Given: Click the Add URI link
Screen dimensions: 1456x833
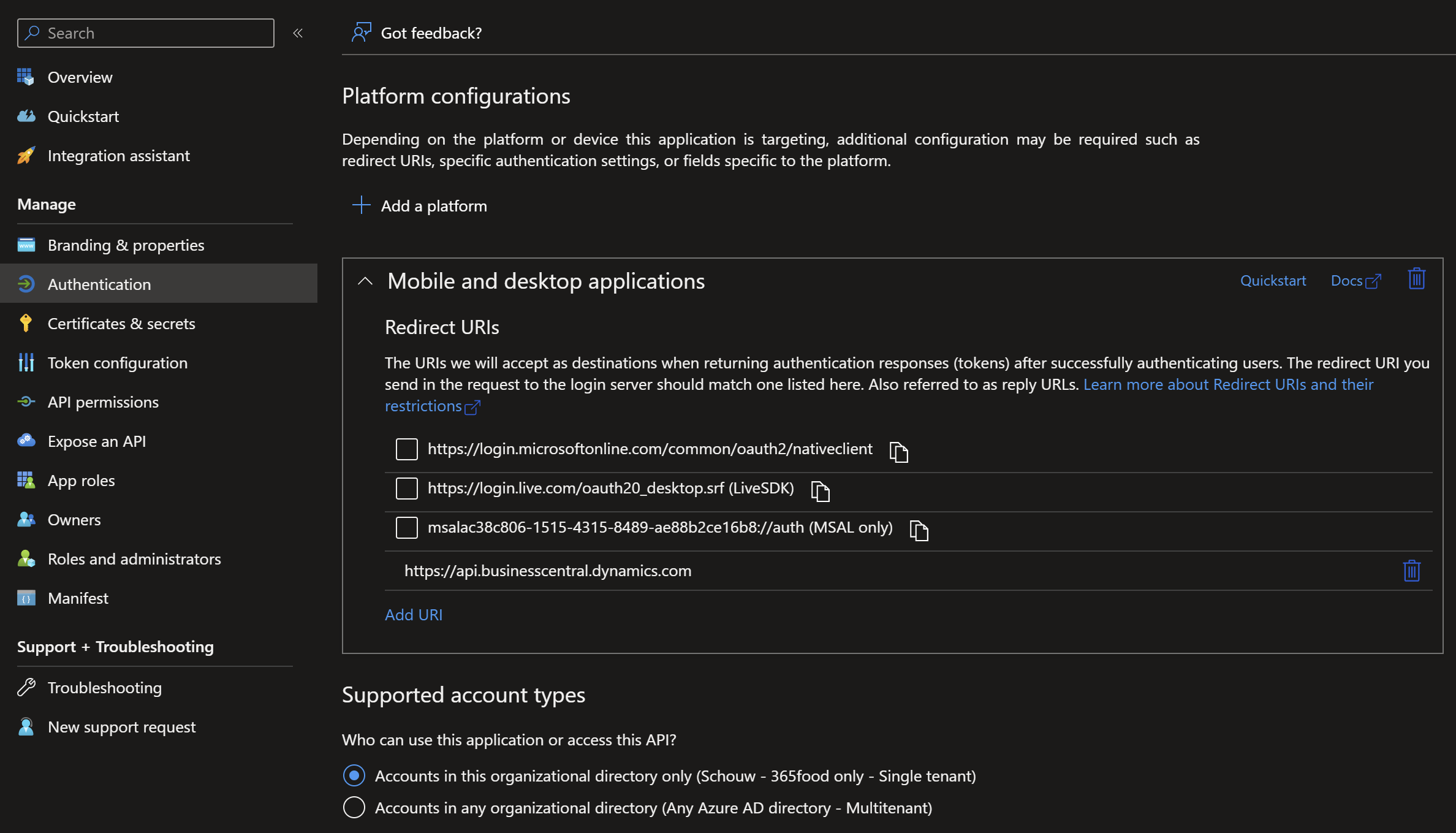Looking at the screenshot, I should tap(413, 615).
